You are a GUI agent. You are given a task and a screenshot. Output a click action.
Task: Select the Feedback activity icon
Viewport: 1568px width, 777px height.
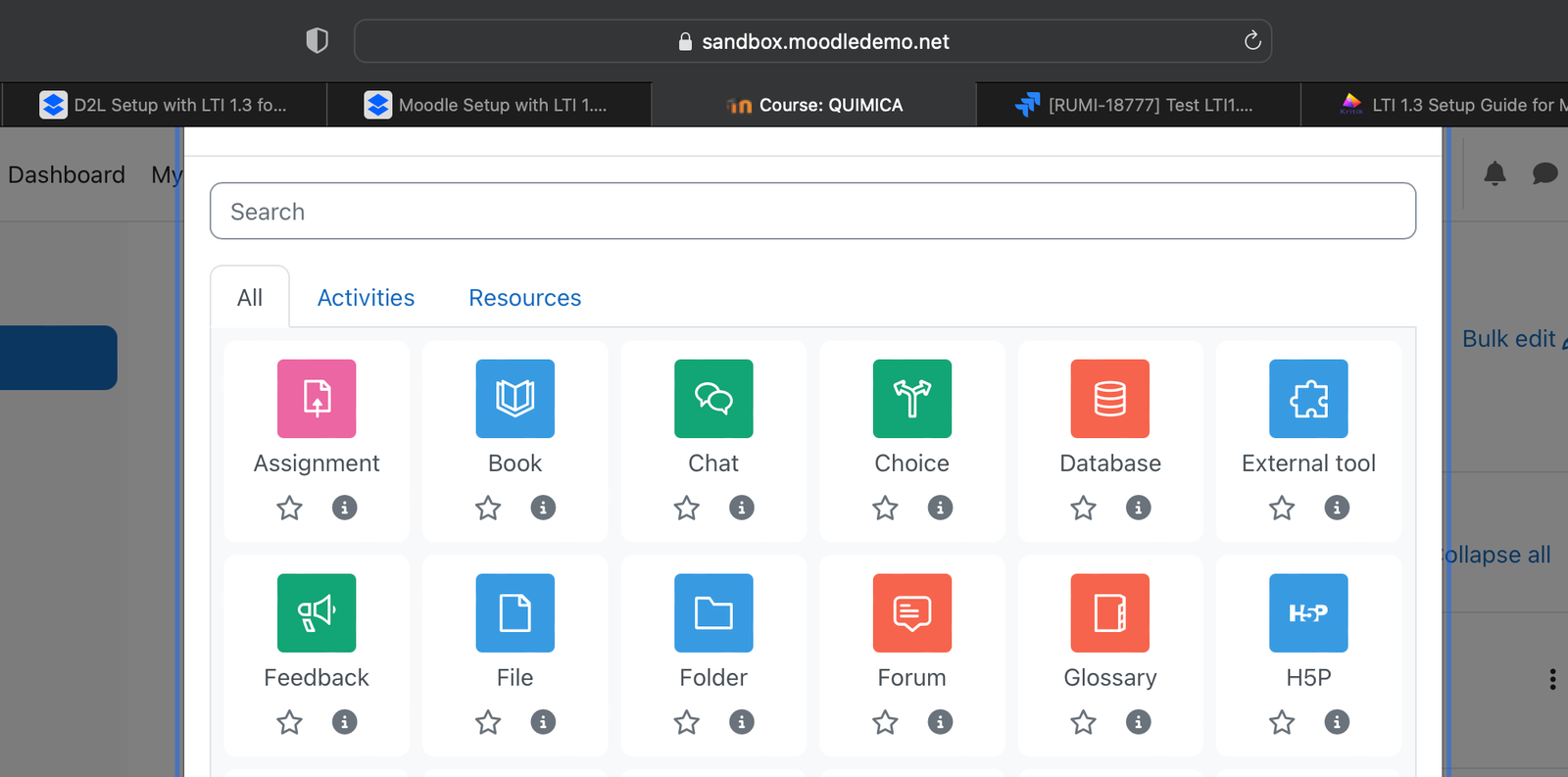317,613
